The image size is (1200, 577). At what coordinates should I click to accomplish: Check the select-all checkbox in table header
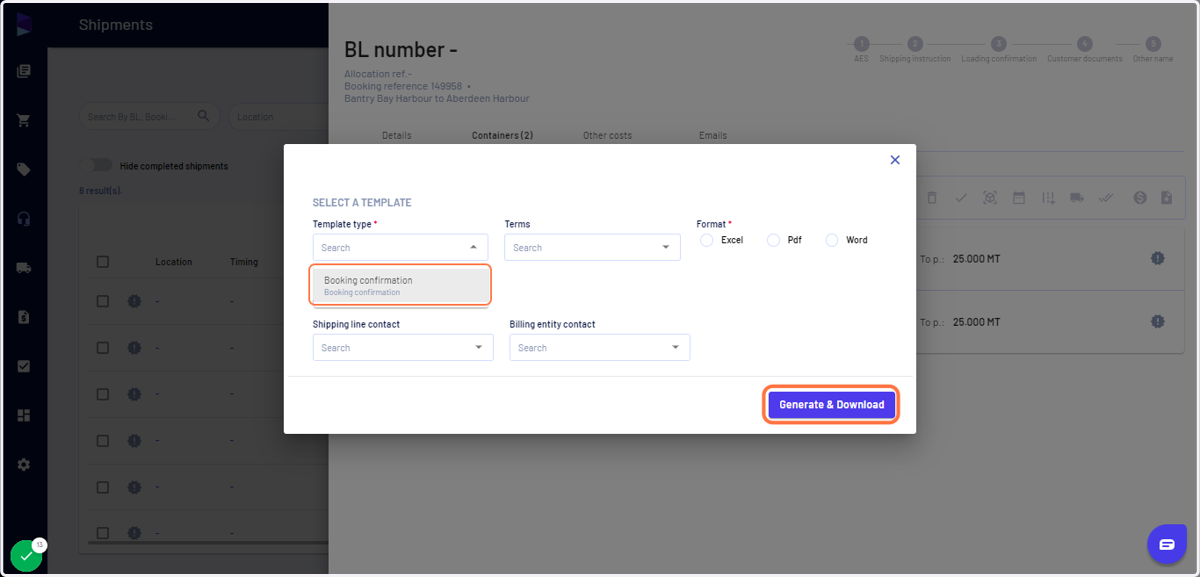(102, 262)
